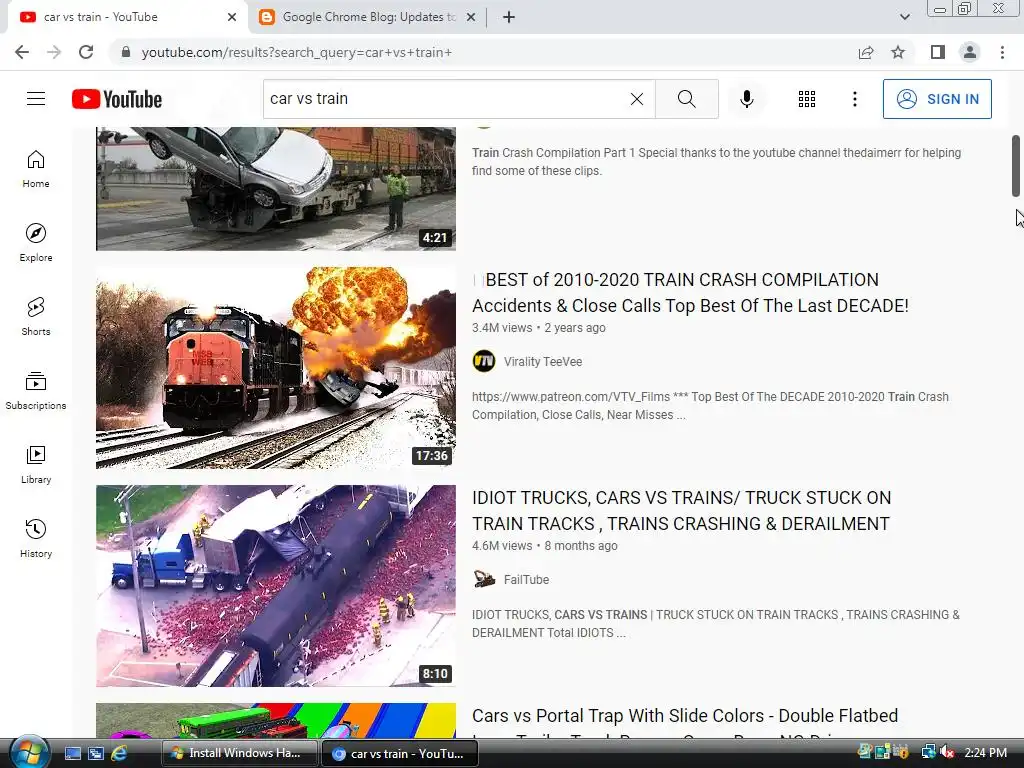Go back with browser back arrow
The width and height of the screenshot is (1024, 768).
[x=22, y=52]
